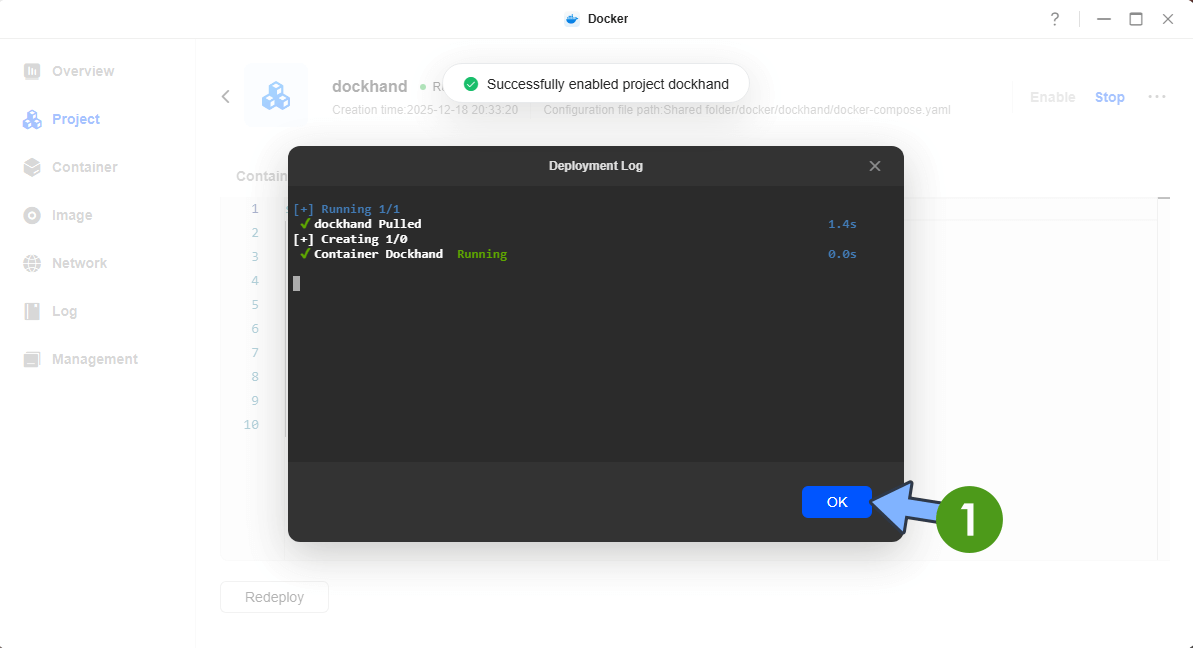Click the back chevron beside dockhand
This screenshot has height=648, width=1193.
pyautogui.click(x=225, y=96)
